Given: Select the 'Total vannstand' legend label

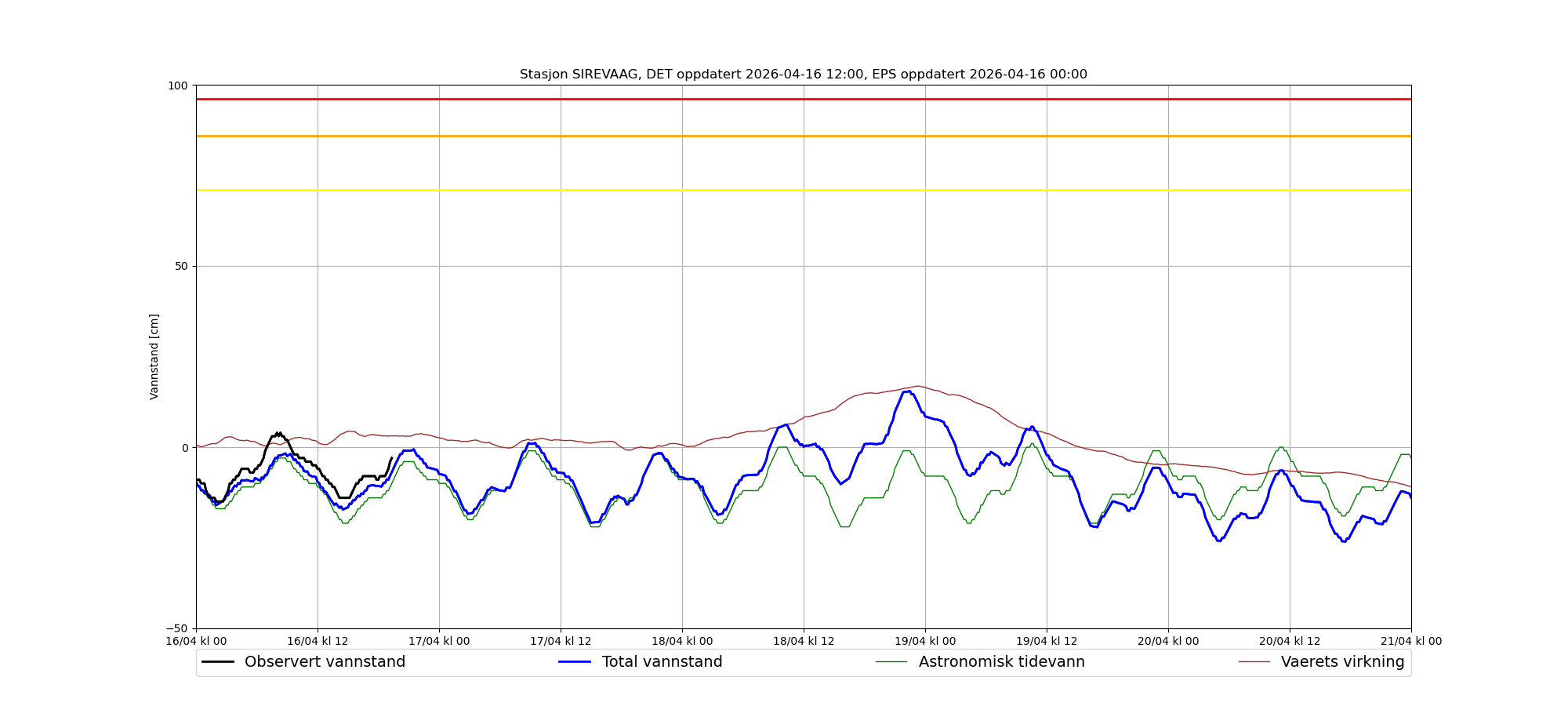Looking at the screenshot, I should [x=662, y=662].
